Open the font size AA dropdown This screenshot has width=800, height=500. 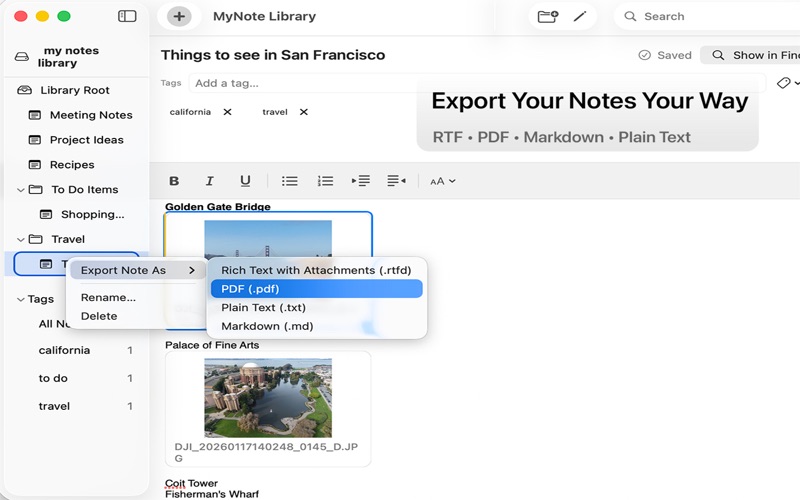tap(442, 181)
